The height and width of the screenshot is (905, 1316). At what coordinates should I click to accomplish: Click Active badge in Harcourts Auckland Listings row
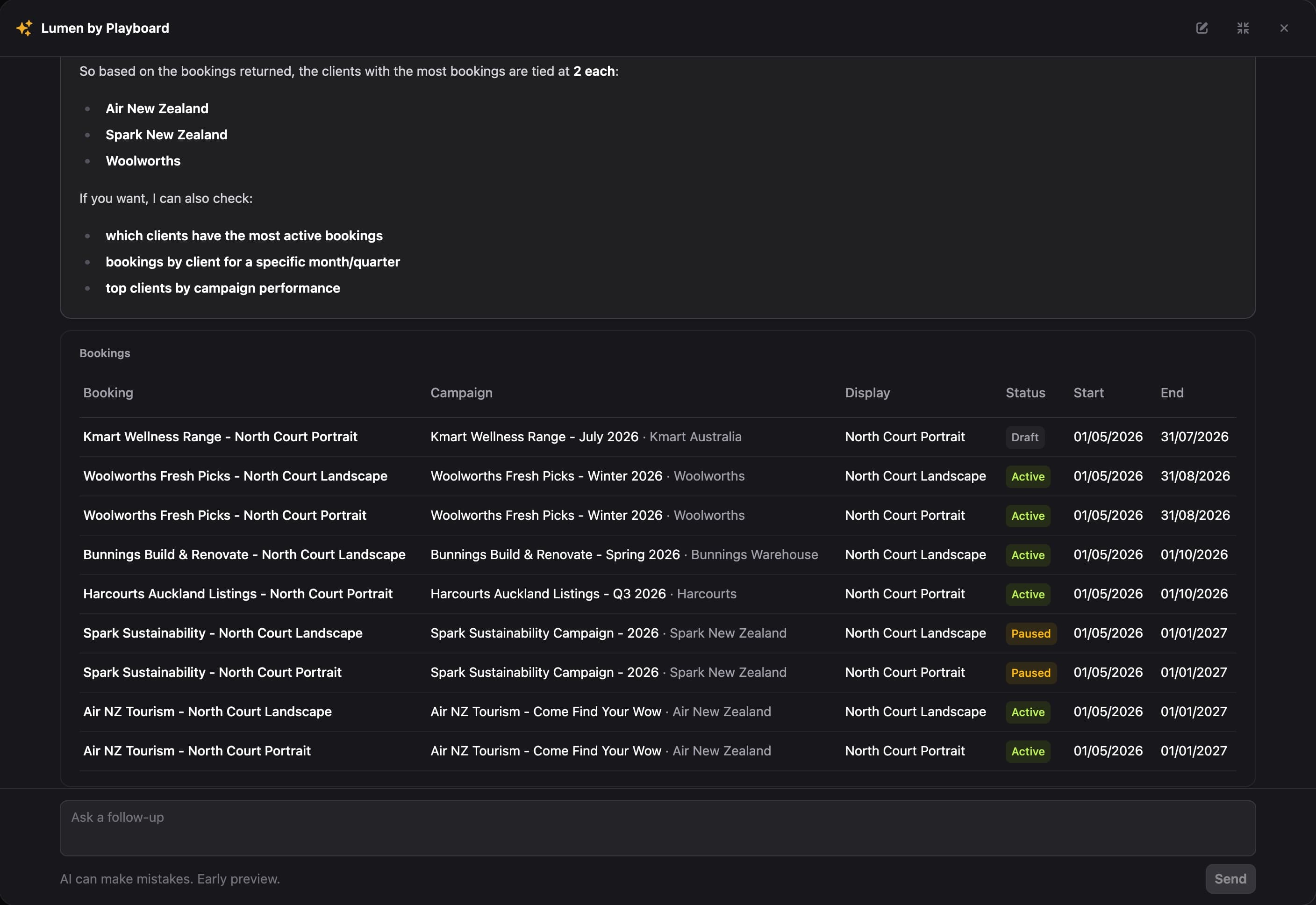(x=1028, y=594)
